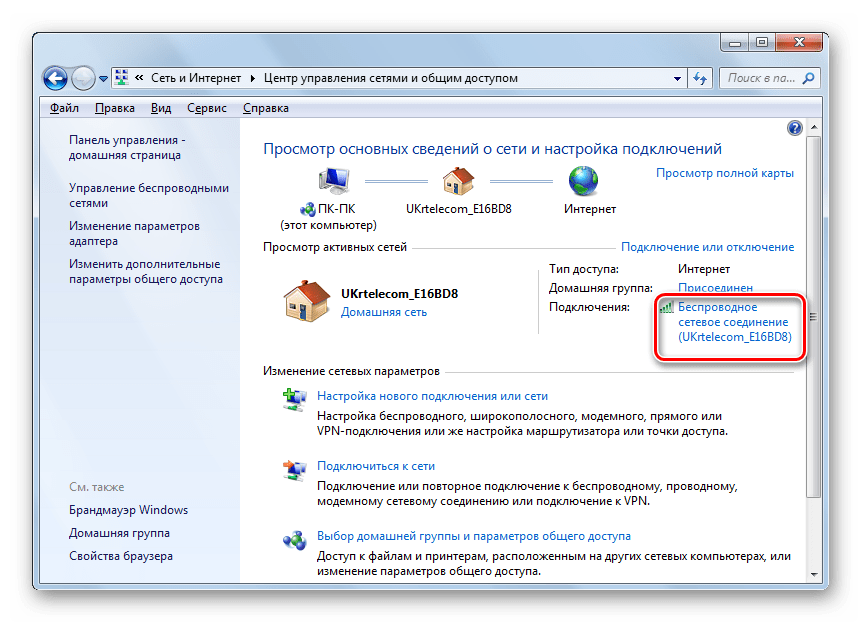The width and height of the screenshot is (862, 623).
Task: Open "Управление беспроводными сетями"
Action: point(148,195)
